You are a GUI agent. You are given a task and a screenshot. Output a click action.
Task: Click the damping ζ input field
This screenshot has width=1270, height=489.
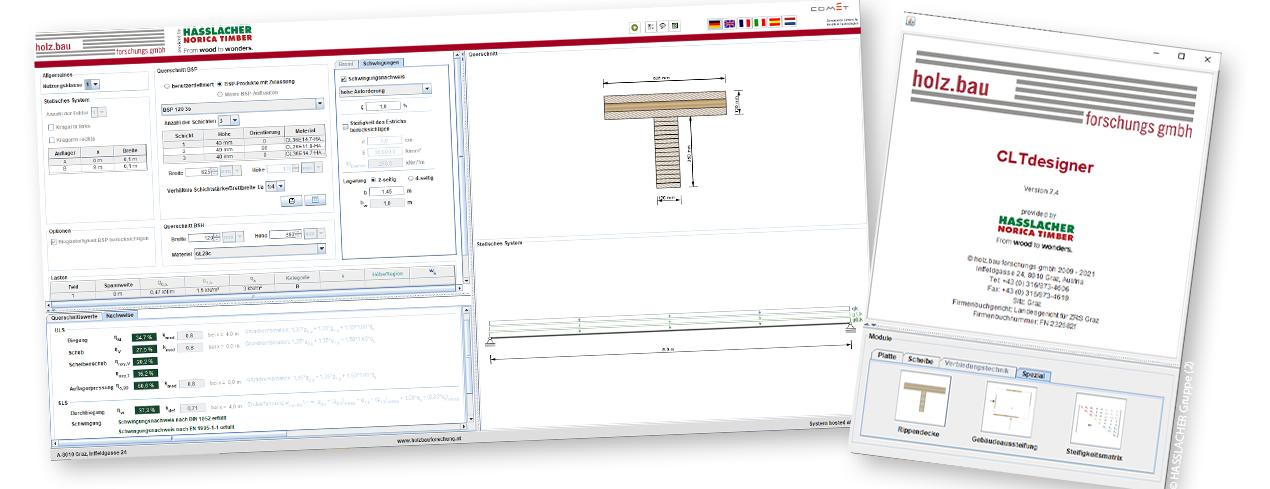pos(382,106)
